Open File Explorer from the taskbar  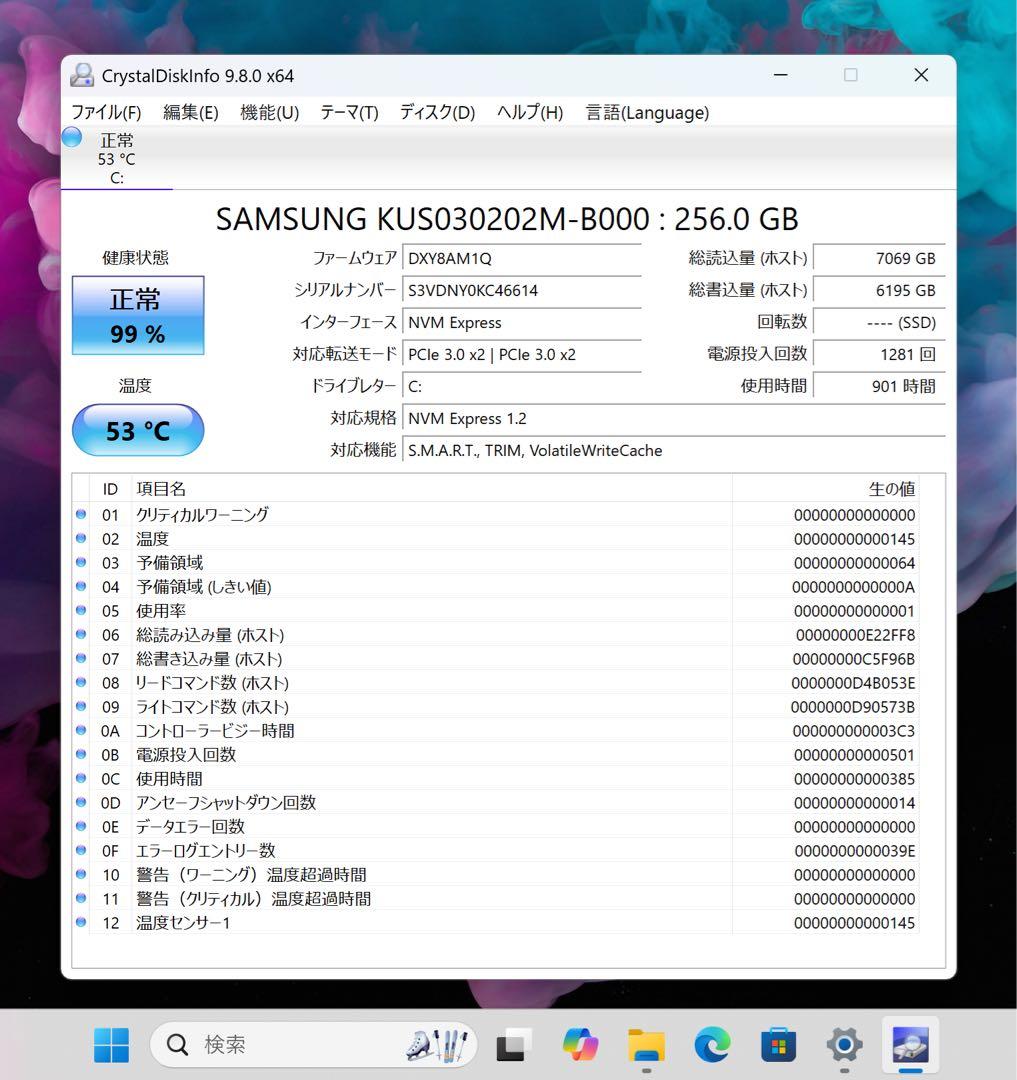point(646,1045)
